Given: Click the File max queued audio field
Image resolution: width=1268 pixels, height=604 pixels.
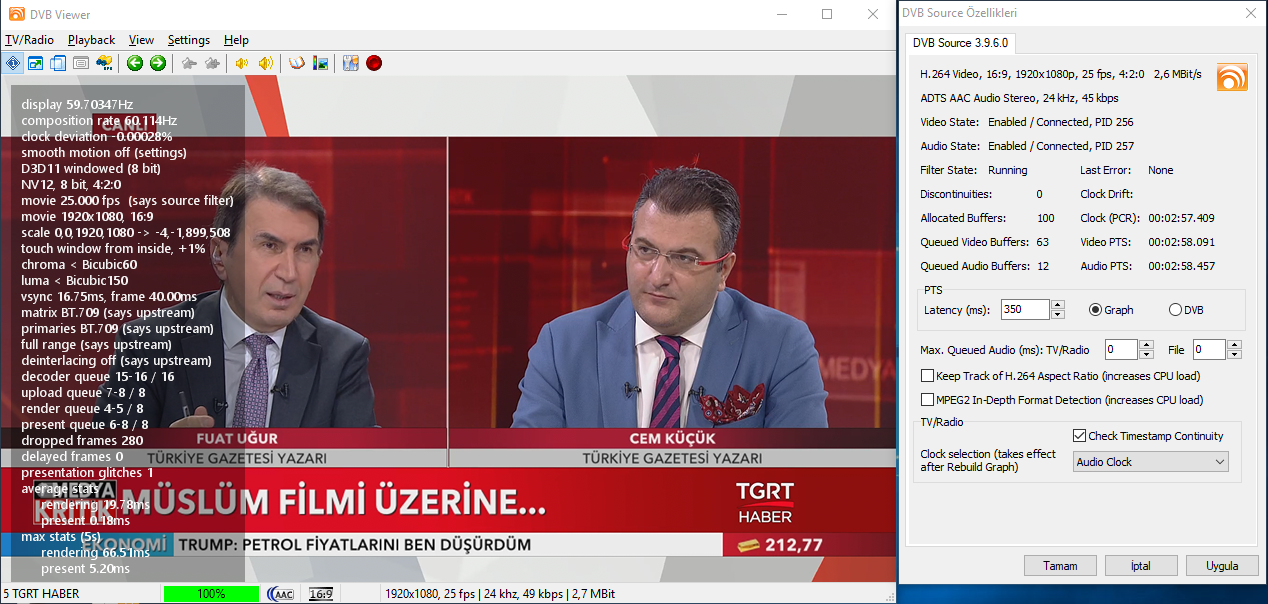Looking at the screenshot, I should point(1209,350).
